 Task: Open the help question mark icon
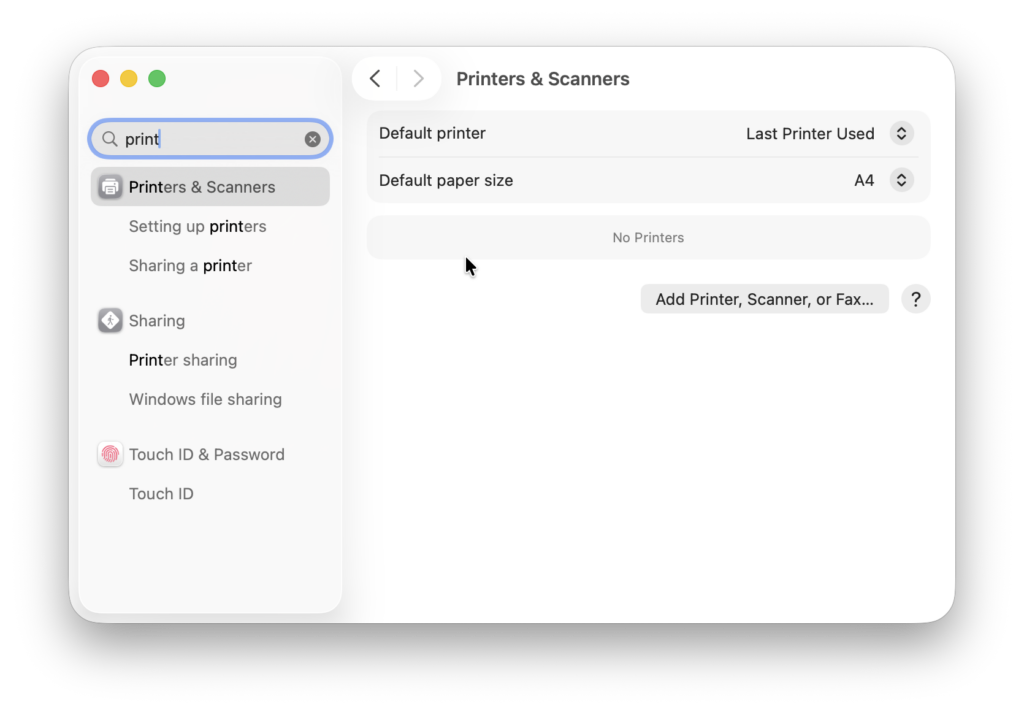[915, 298]
